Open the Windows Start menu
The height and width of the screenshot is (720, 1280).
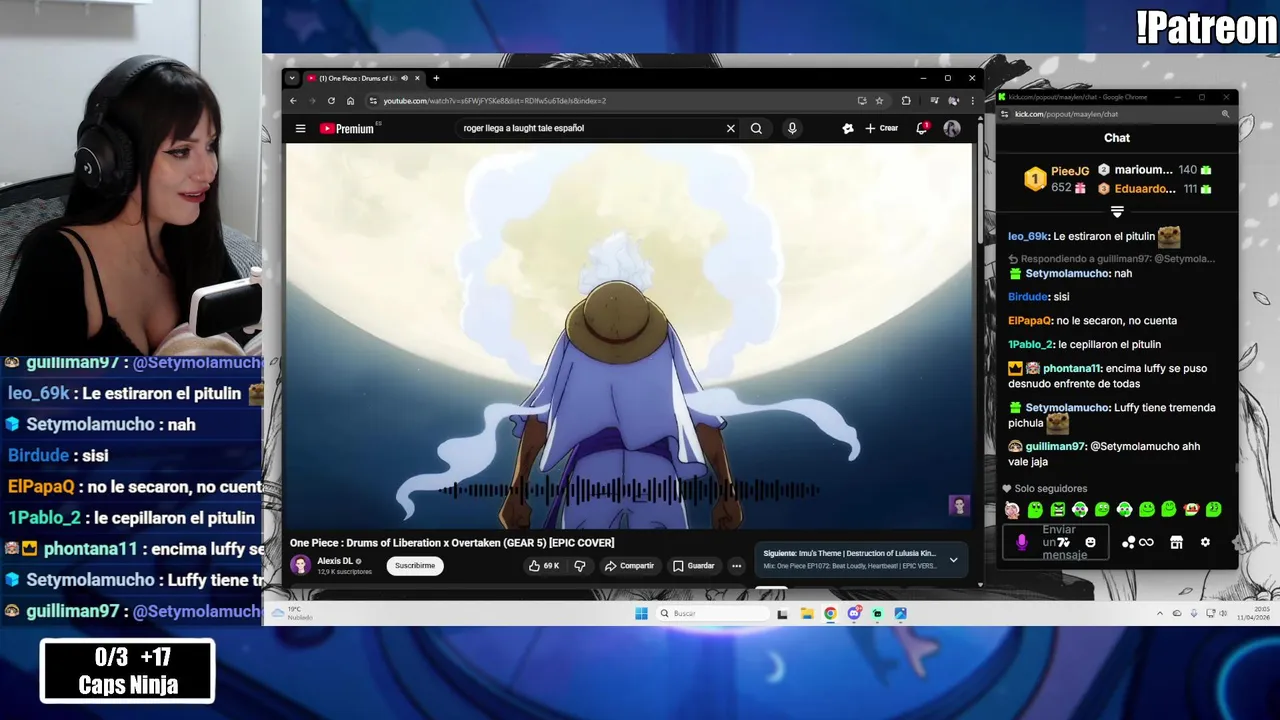(x=641, y=613)
